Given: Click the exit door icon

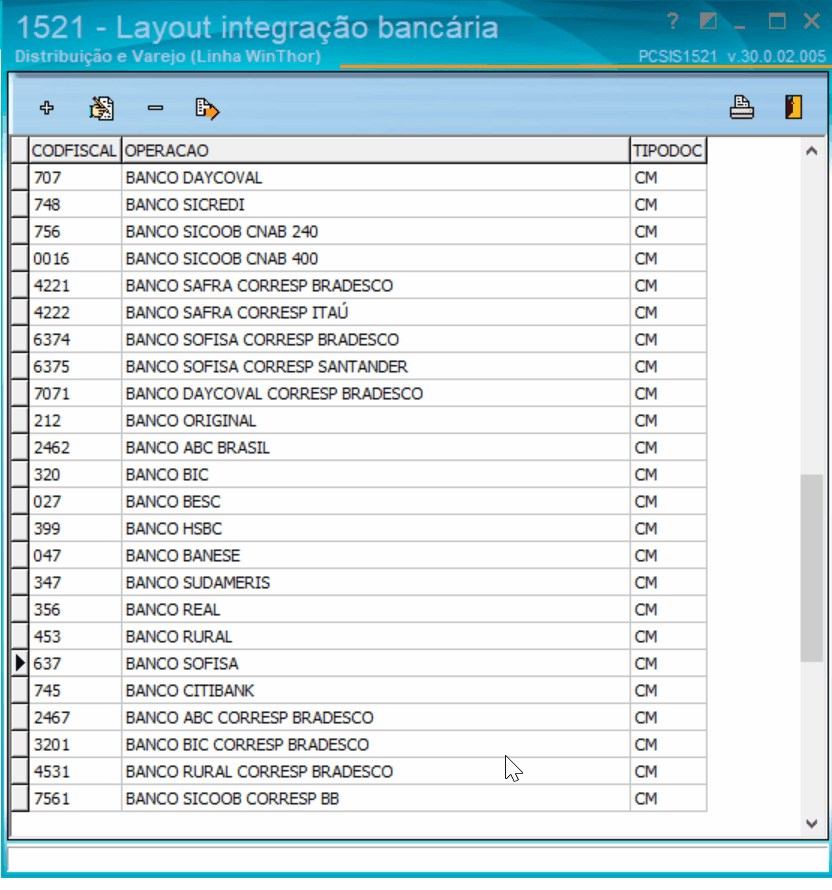Looking at the screenshot, I should coord(793,107).
